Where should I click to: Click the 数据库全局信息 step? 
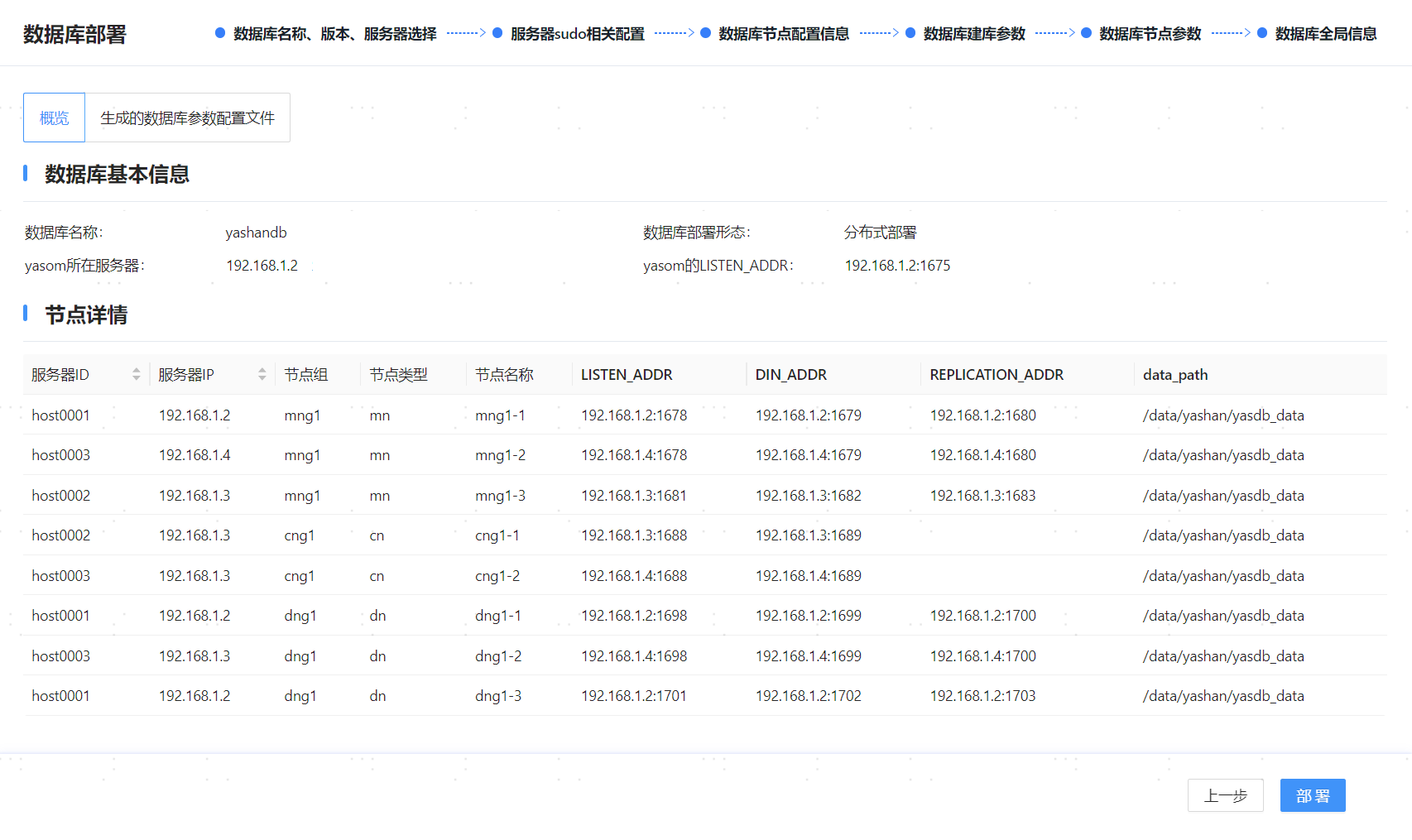coord(1325,34)
